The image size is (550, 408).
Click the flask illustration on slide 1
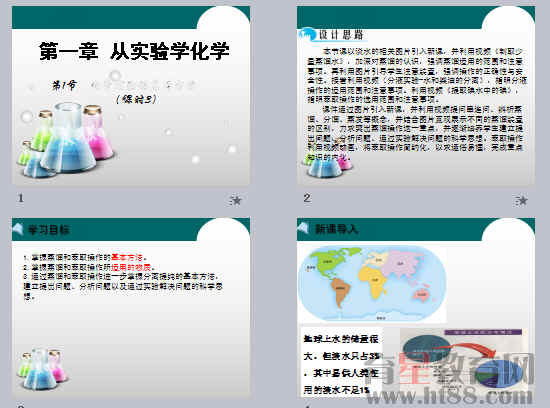[66, 139]
